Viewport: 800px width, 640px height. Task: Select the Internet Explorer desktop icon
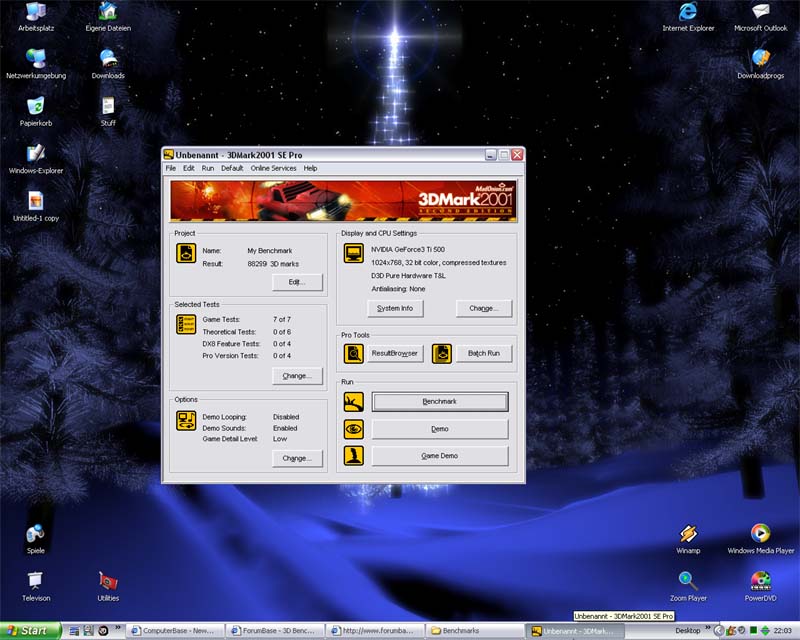[688, 17]
